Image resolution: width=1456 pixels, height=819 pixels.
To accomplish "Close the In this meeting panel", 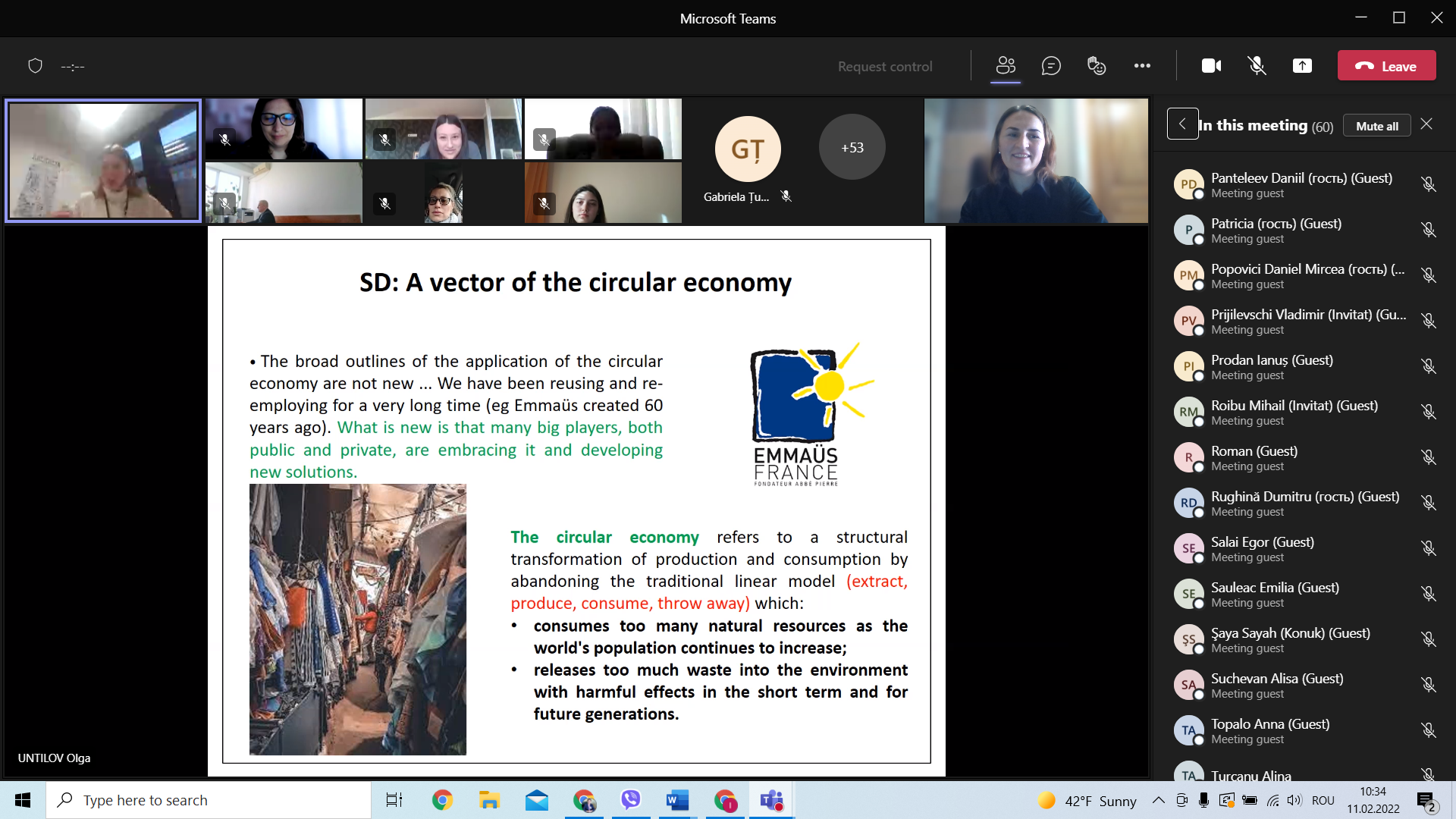I will (1426, 124).
